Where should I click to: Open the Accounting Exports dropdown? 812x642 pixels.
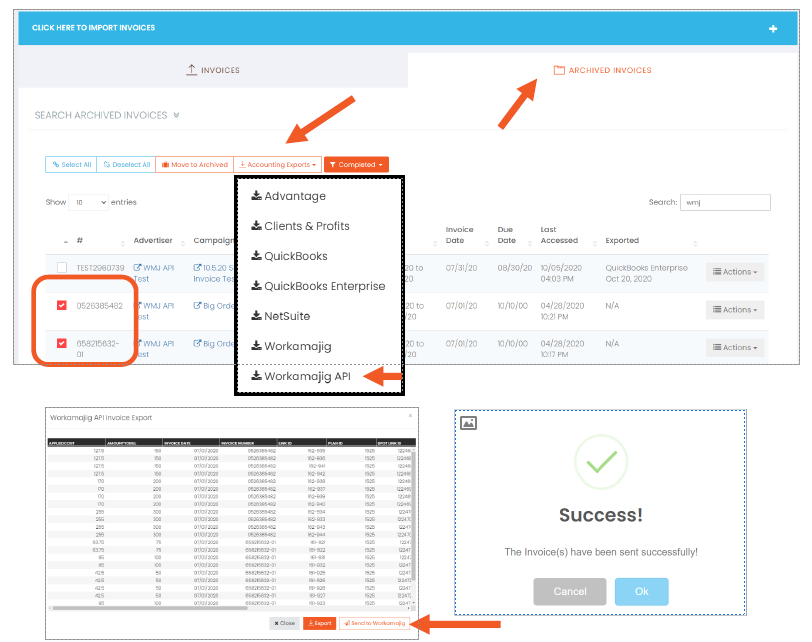(x=278, y=165)
